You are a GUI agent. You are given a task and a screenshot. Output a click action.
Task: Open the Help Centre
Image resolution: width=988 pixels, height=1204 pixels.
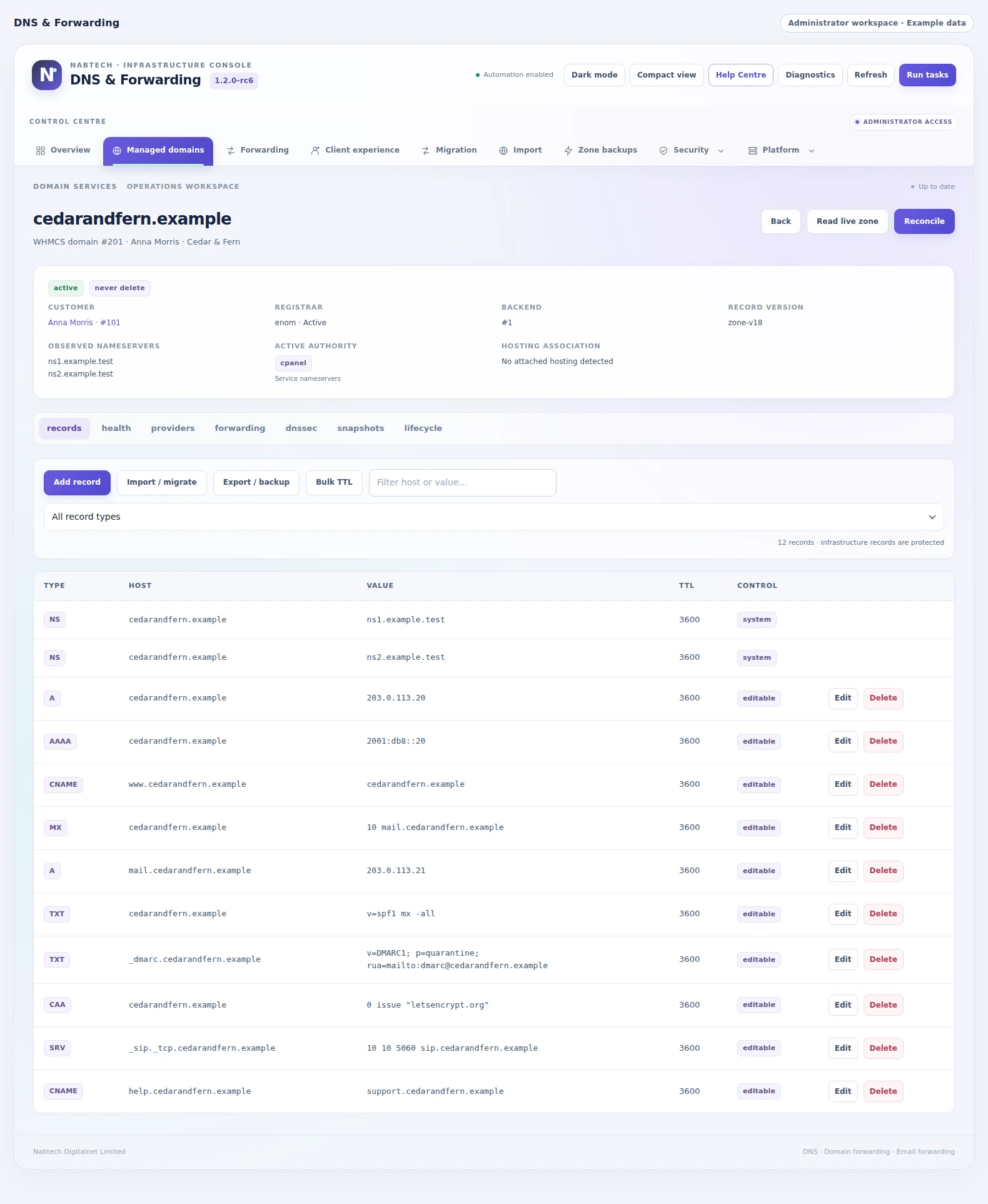pyautogui.click(x=741, y=75)
